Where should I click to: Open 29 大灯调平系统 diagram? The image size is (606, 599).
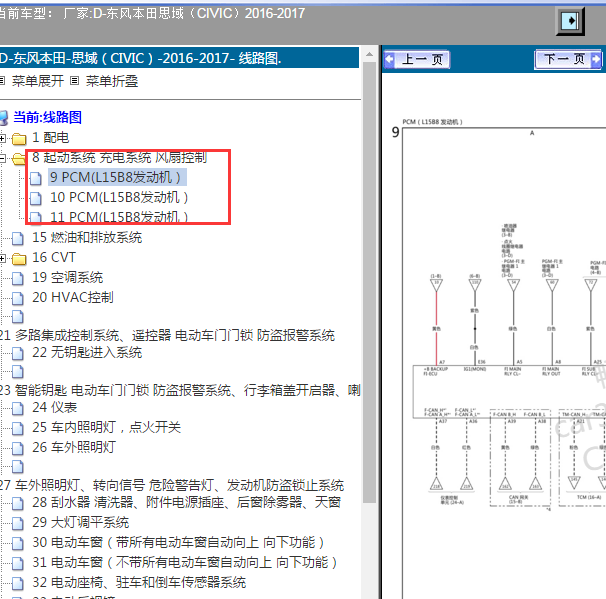tap(80, 522)
